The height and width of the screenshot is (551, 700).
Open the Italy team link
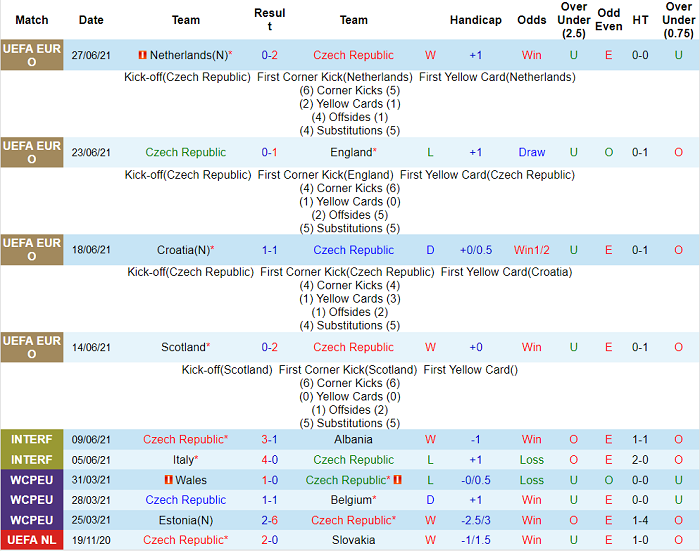point(182,460)
